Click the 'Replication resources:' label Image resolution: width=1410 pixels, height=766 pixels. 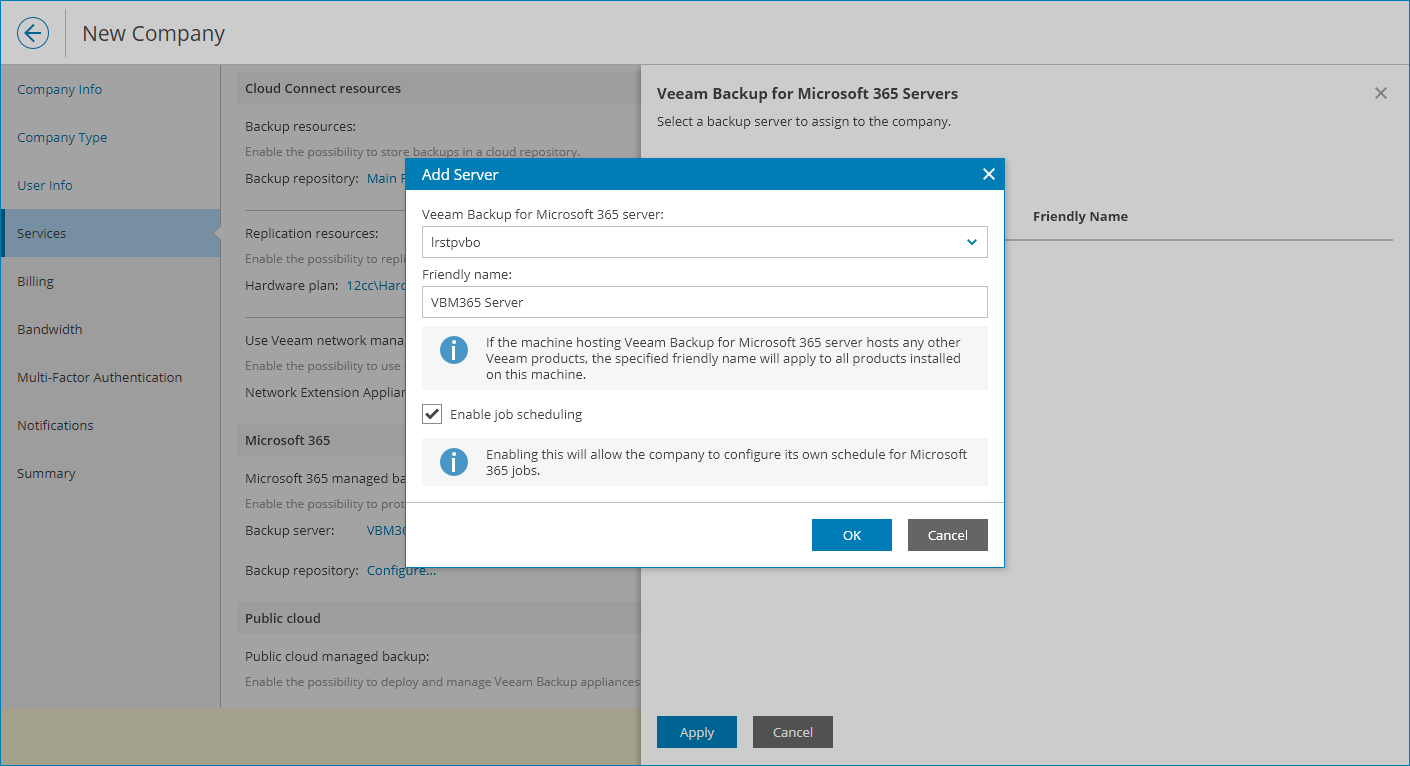(x=312, y=233)
